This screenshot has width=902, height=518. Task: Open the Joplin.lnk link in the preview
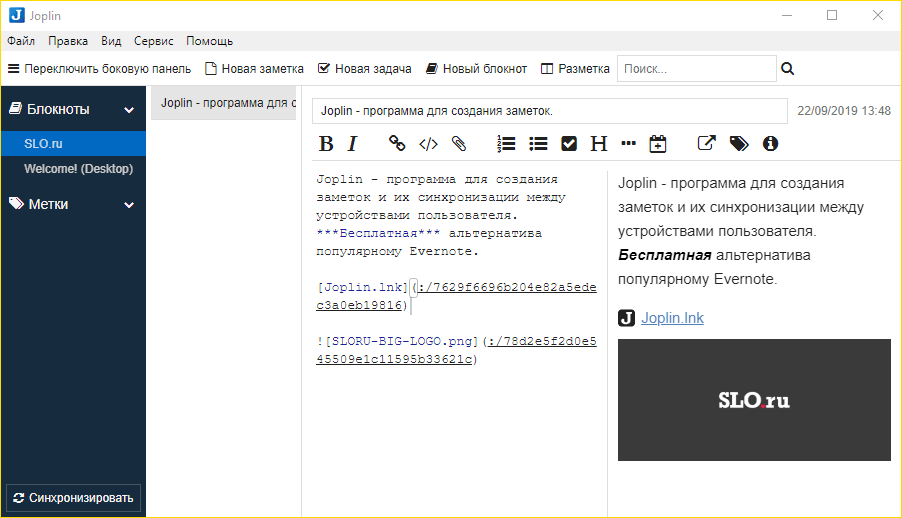pyautogui.click(x=672, y=318)
